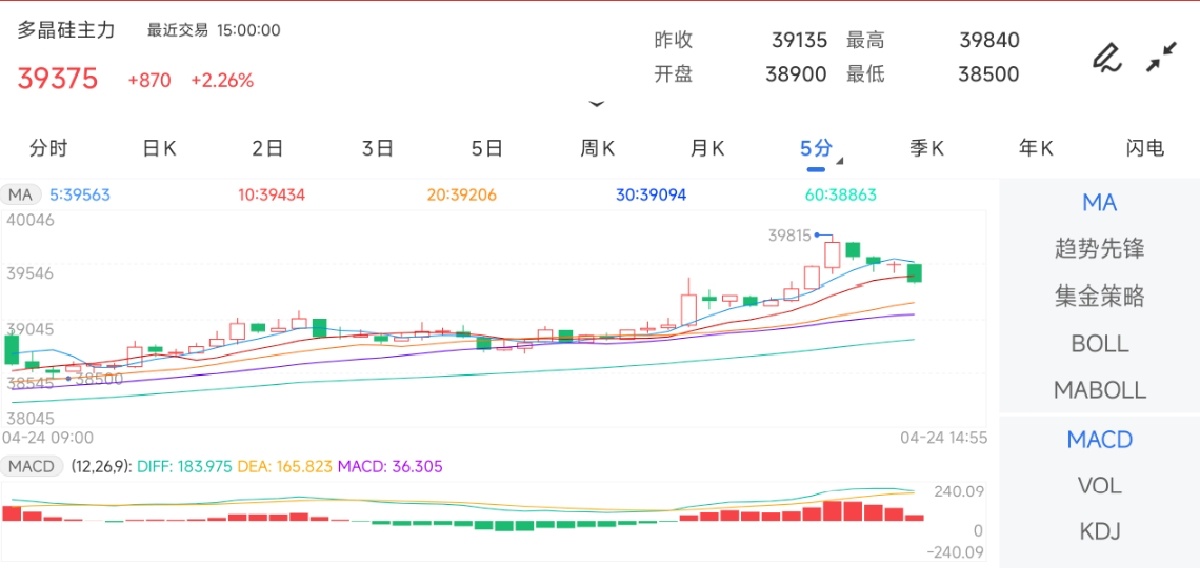Switch to the 日K tab
The image size is (1200, 568).
click(159, 149)
